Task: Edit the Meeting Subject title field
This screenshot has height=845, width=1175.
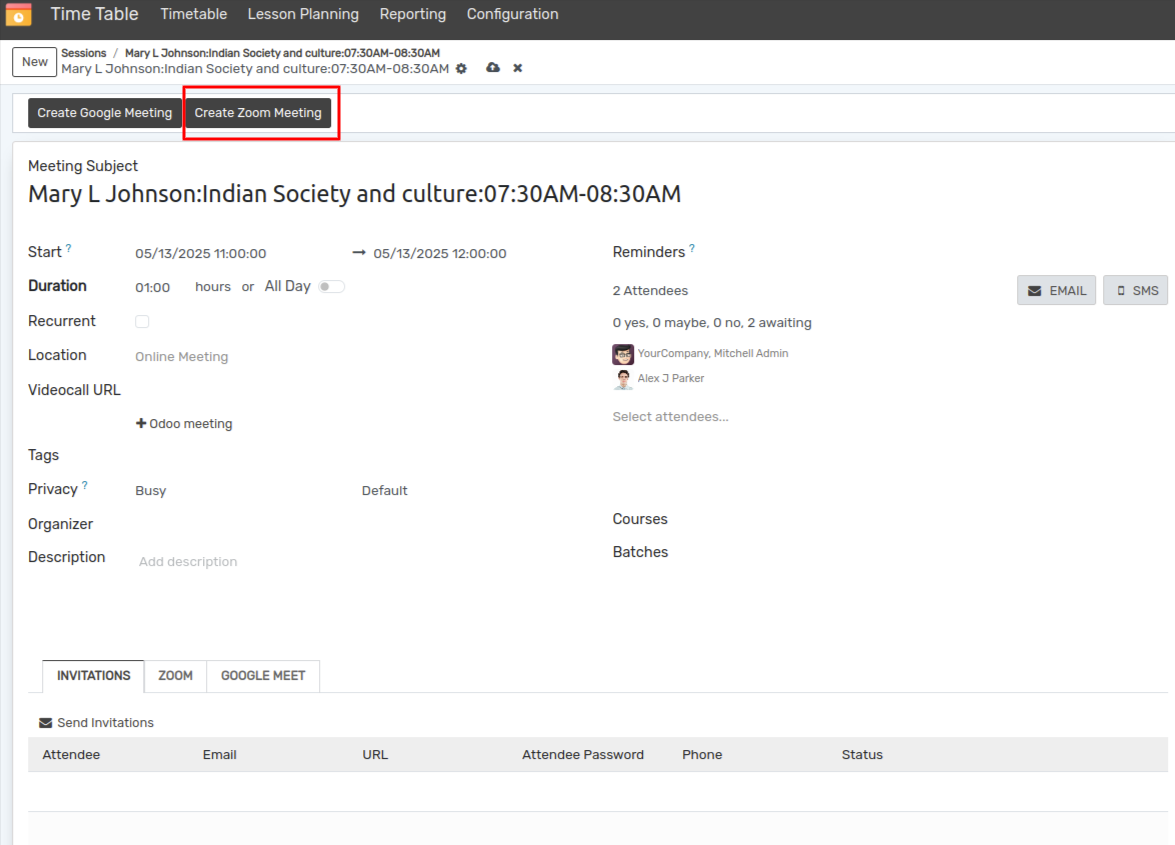Action: [354, 194]
